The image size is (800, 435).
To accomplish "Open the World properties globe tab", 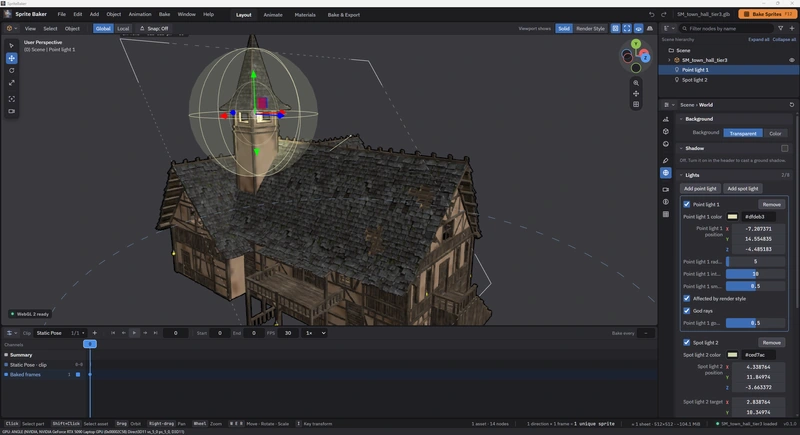I will 666,173.
